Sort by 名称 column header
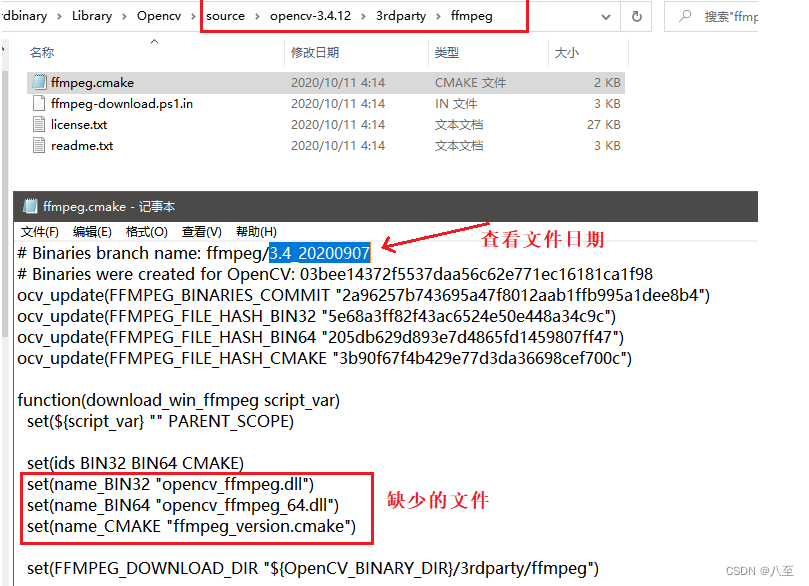The image size is (809, 586). pos(42,53)
